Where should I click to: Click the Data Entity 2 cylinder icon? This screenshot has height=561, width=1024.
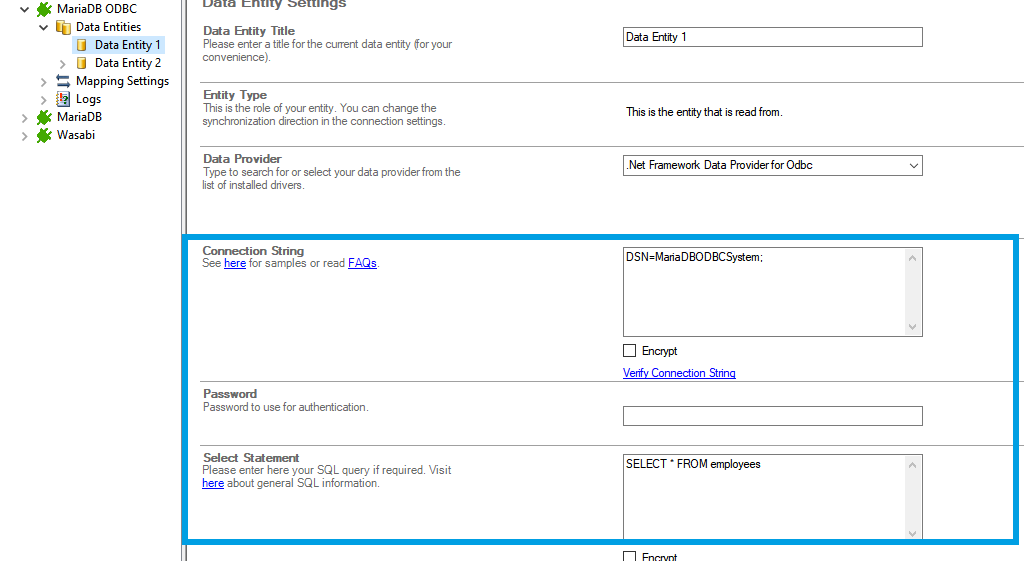82,63
